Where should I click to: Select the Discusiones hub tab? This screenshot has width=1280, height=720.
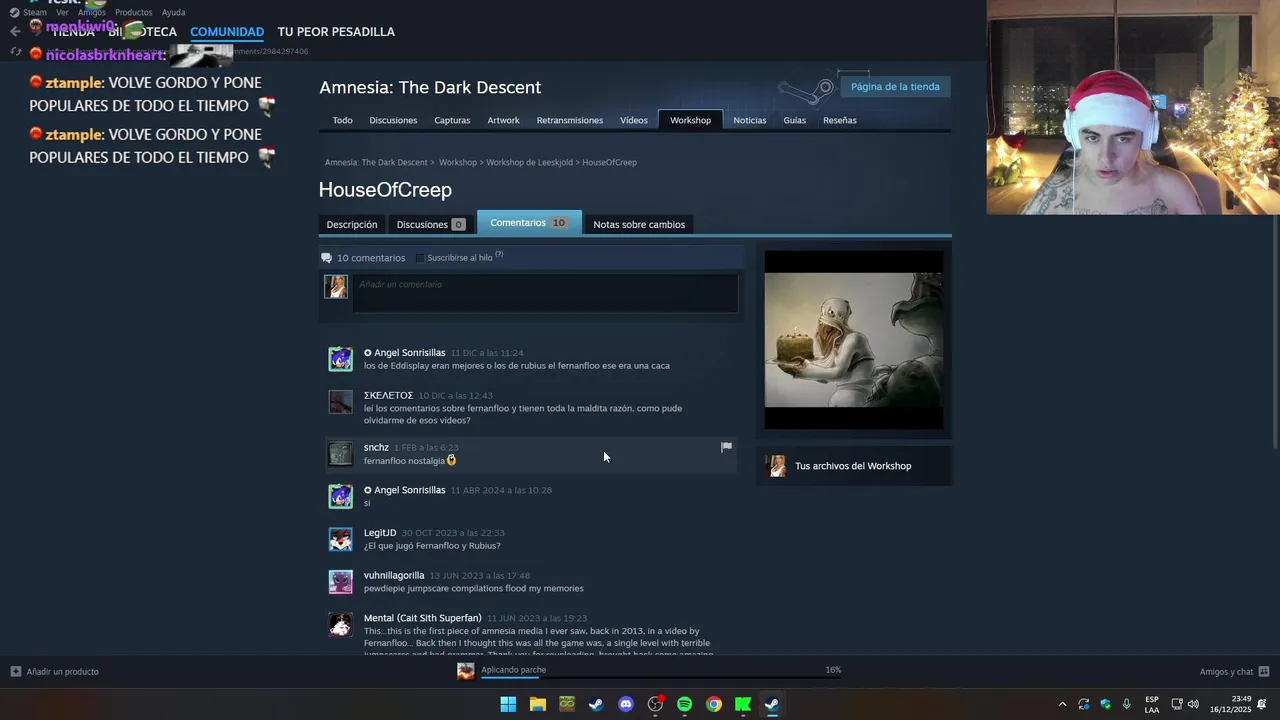tap(393, 120)
